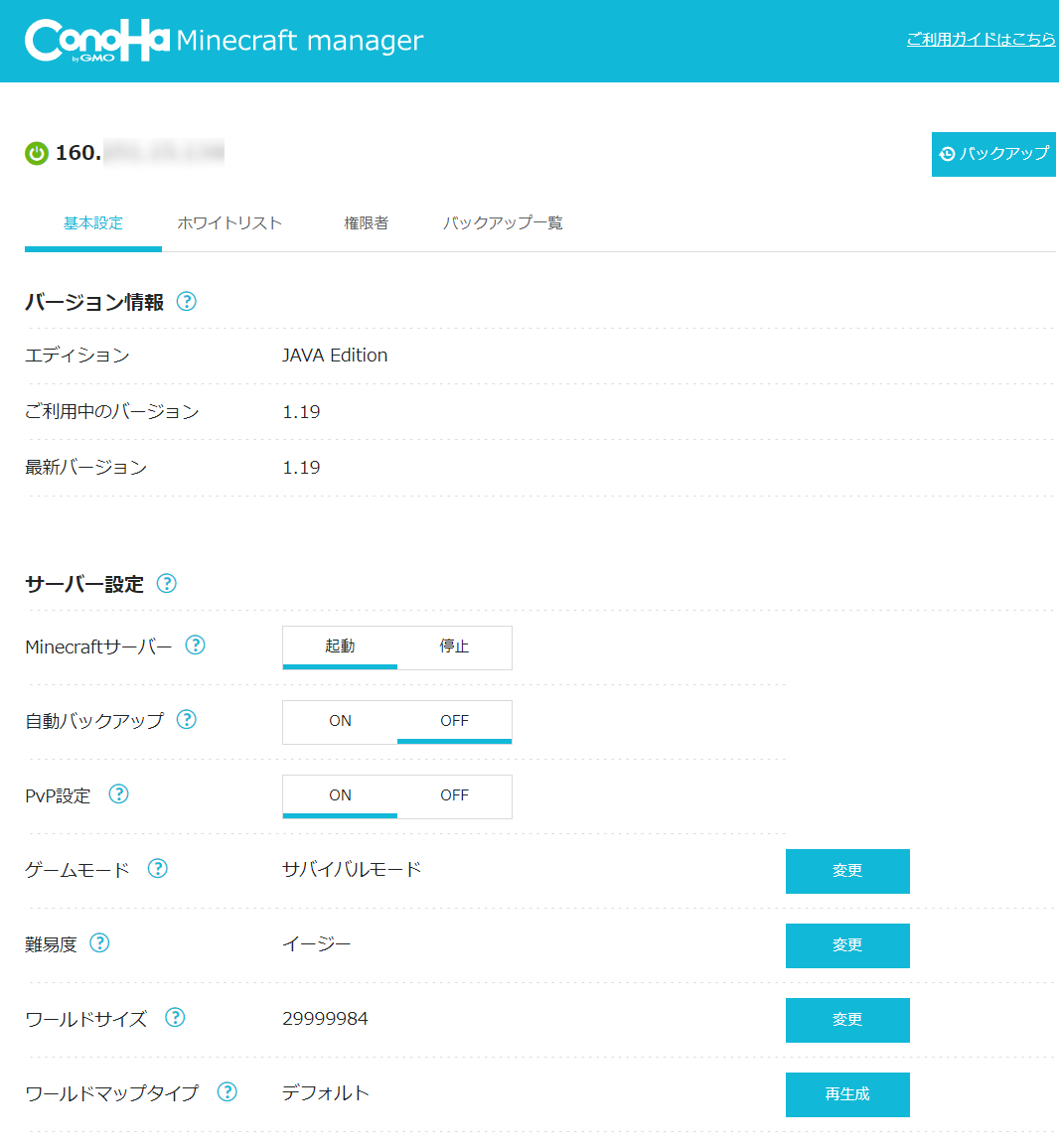Click the ConoHa logo in the header
This screenshot has height=1148, width=1059.
coord(92,40)
